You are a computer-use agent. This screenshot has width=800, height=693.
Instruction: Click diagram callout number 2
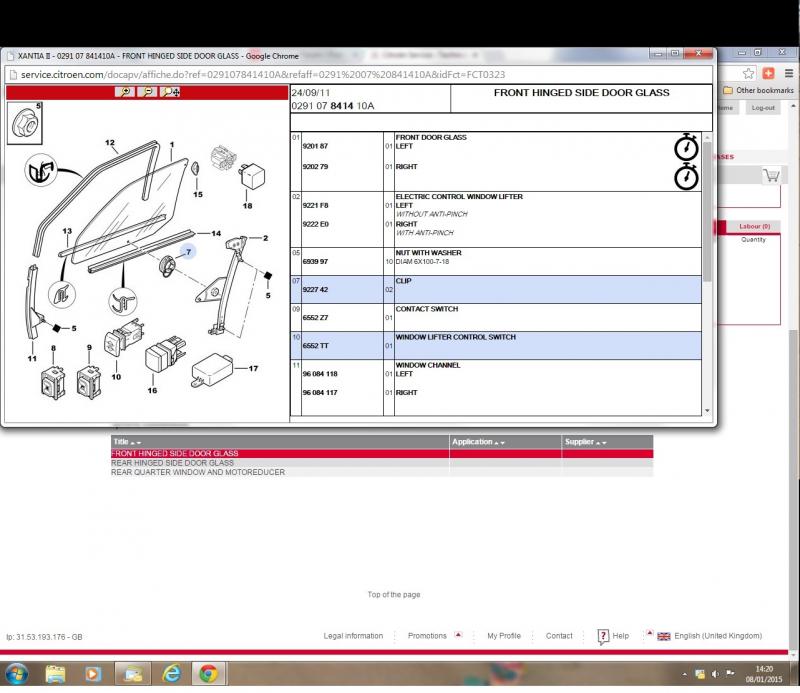pyautogui.click(x=265, y=238)
